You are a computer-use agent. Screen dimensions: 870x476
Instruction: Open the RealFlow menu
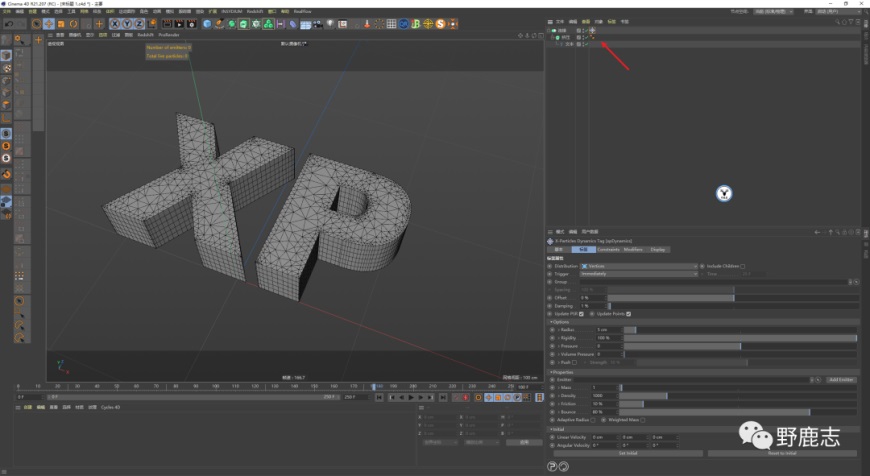pyautogui.click(x=302, y=11)
